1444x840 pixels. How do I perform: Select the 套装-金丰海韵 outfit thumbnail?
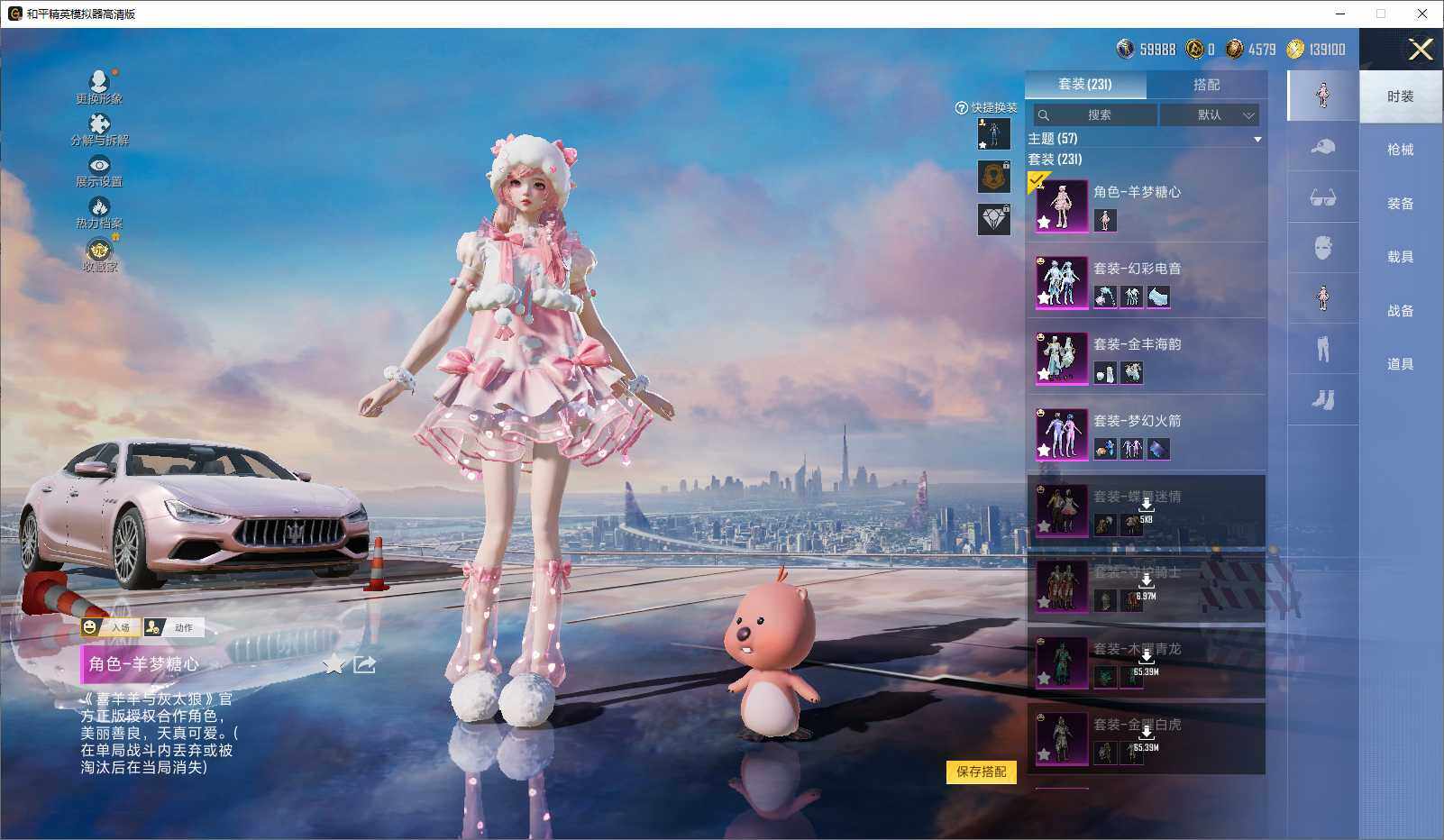point(1062,358)
